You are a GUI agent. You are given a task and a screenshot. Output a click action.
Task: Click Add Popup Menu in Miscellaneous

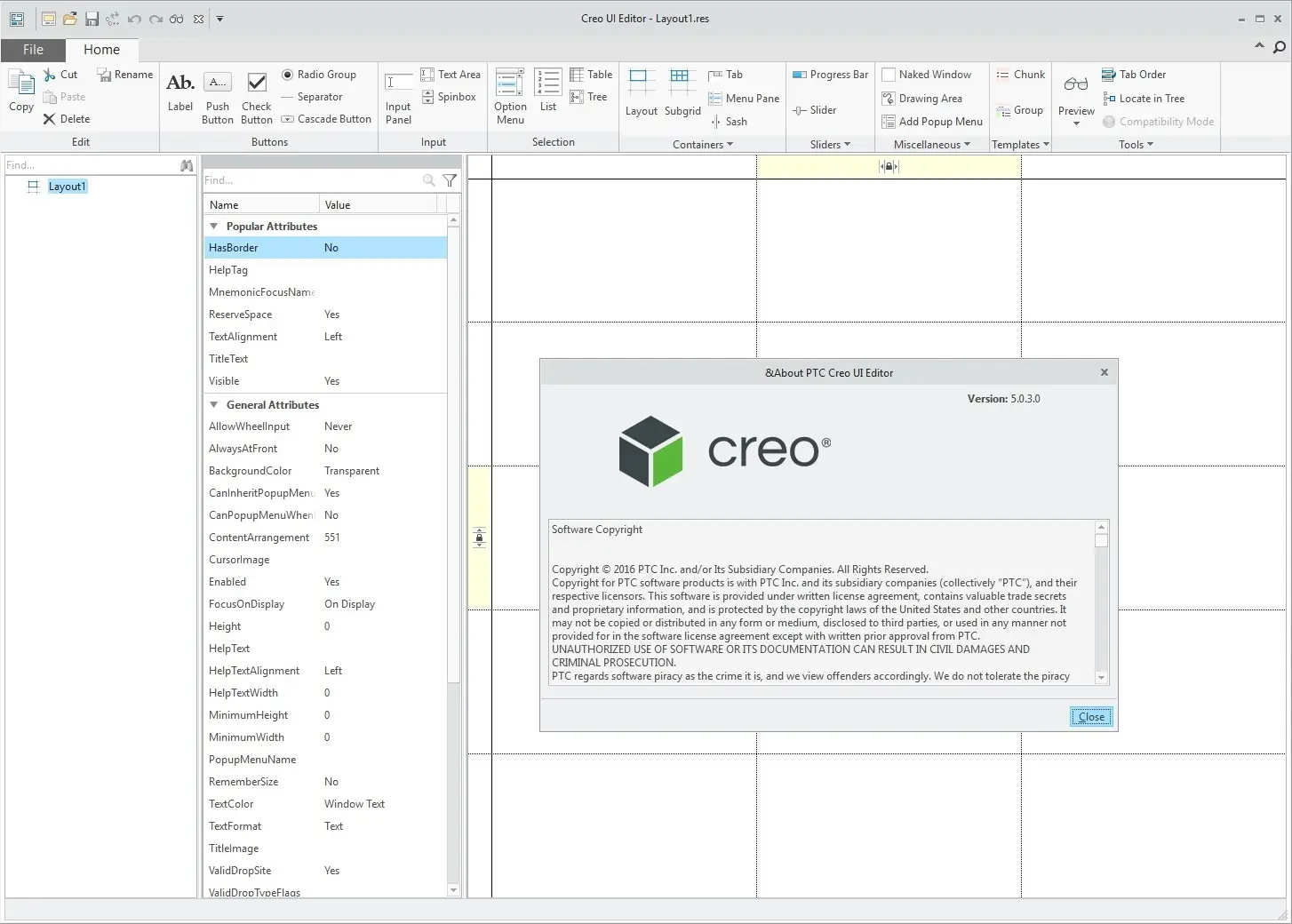(931, 122)
